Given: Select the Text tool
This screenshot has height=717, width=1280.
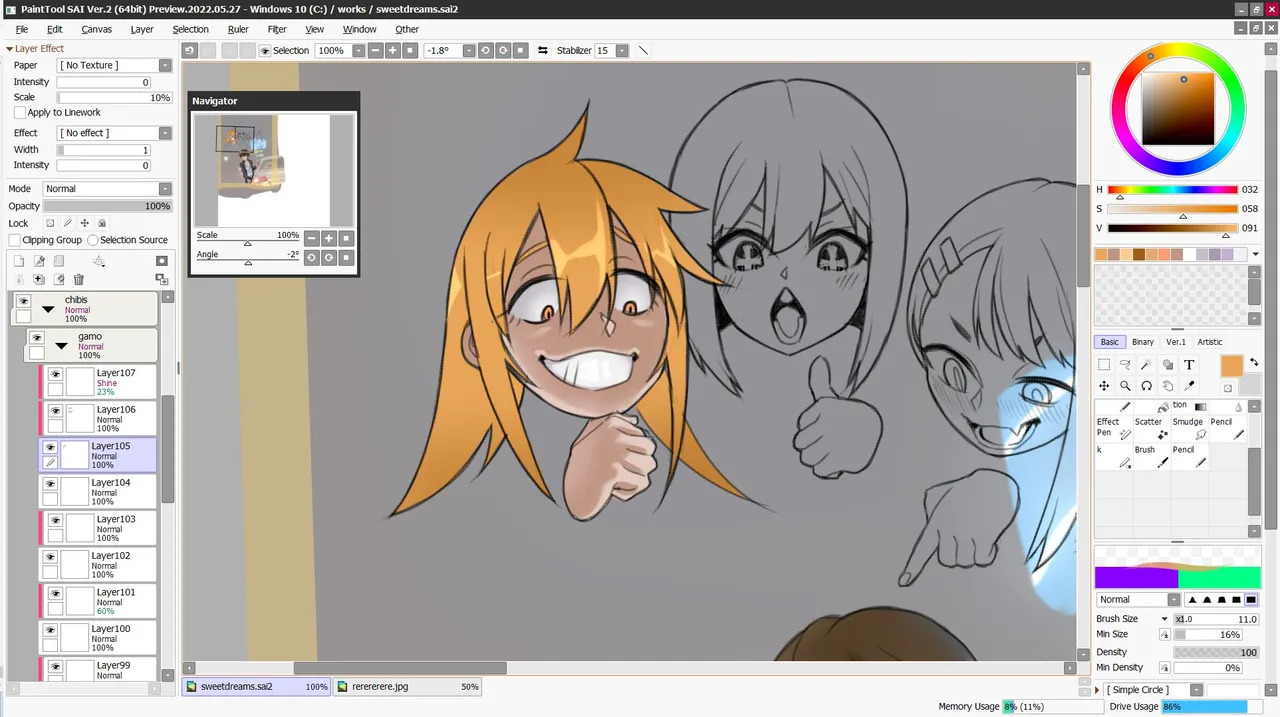Looking at the screenshot, I should tap(1189, 364).
